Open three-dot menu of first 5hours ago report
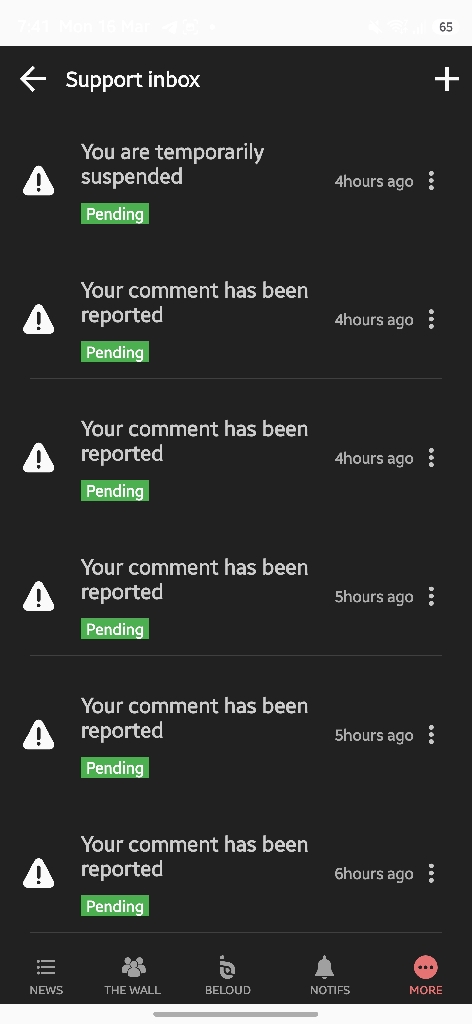Image resolution: width=472 pixels, height=1024 pixels. tap(431, 596)
